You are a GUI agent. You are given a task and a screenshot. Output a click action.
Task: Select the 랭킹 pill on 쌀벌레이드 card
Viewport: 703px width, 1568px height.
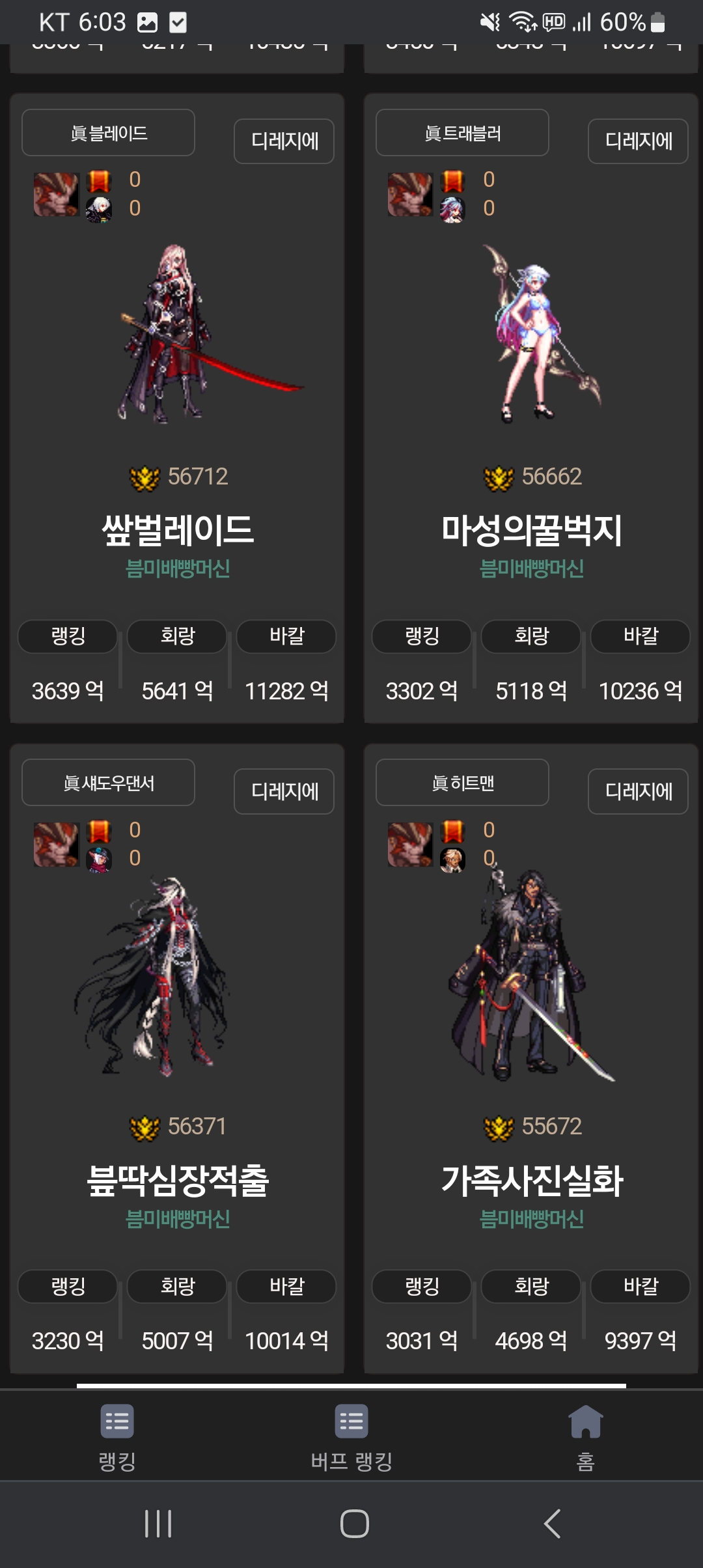pyautogui.click(x=68, y=636)
